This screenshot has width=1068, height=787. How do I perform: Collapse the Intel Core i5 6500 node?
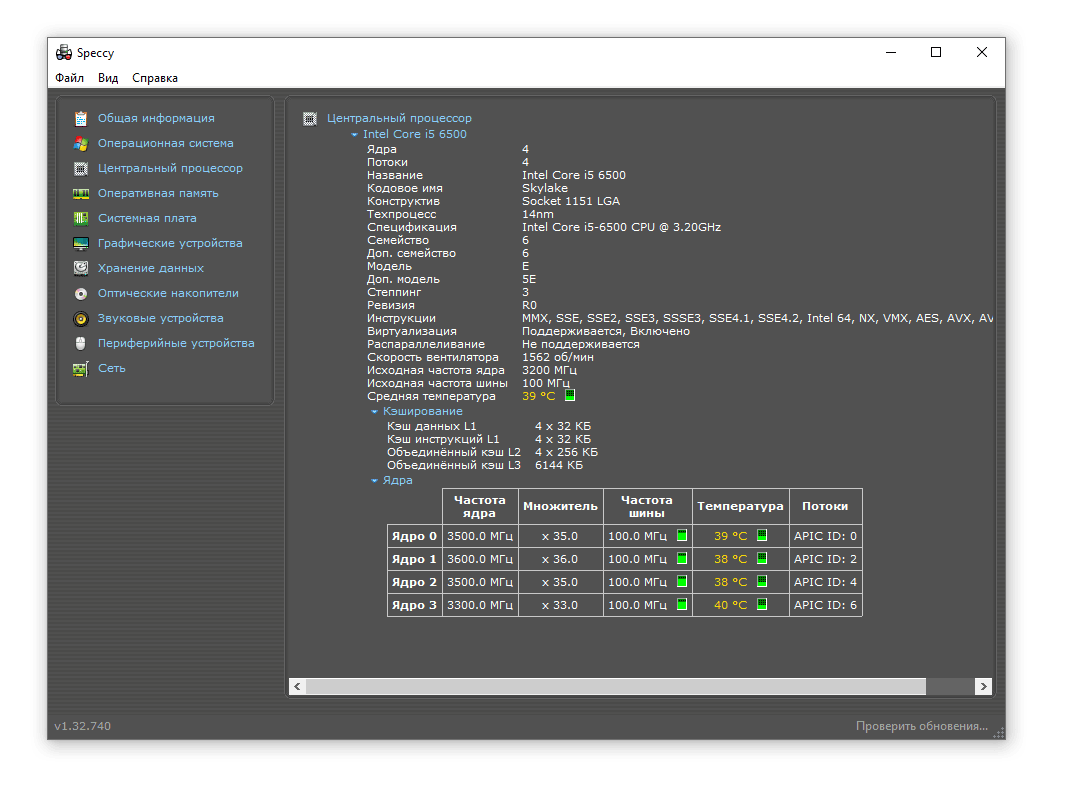(x=354, y=134)
